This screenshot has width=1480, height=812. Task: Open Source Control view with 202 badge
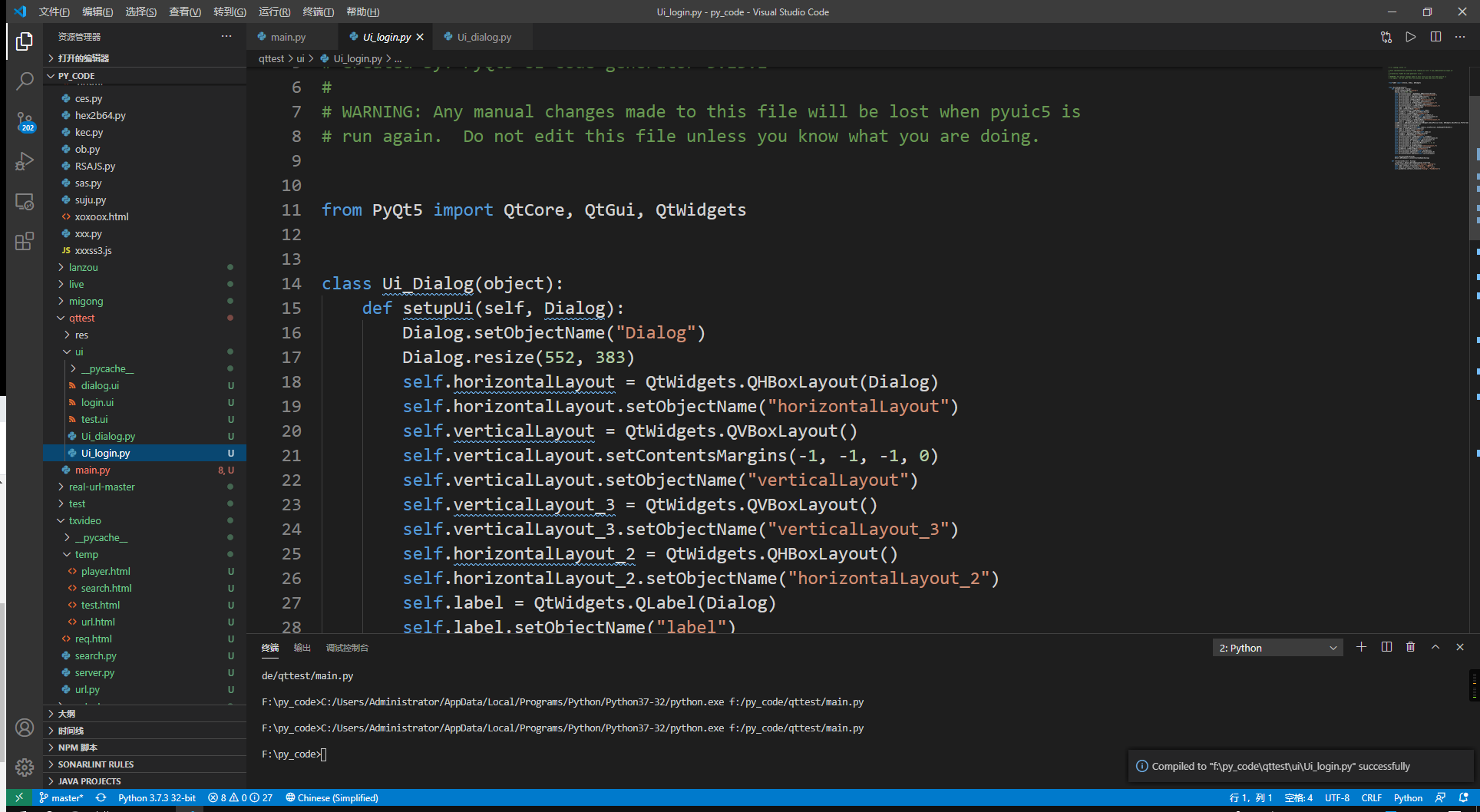25,121
